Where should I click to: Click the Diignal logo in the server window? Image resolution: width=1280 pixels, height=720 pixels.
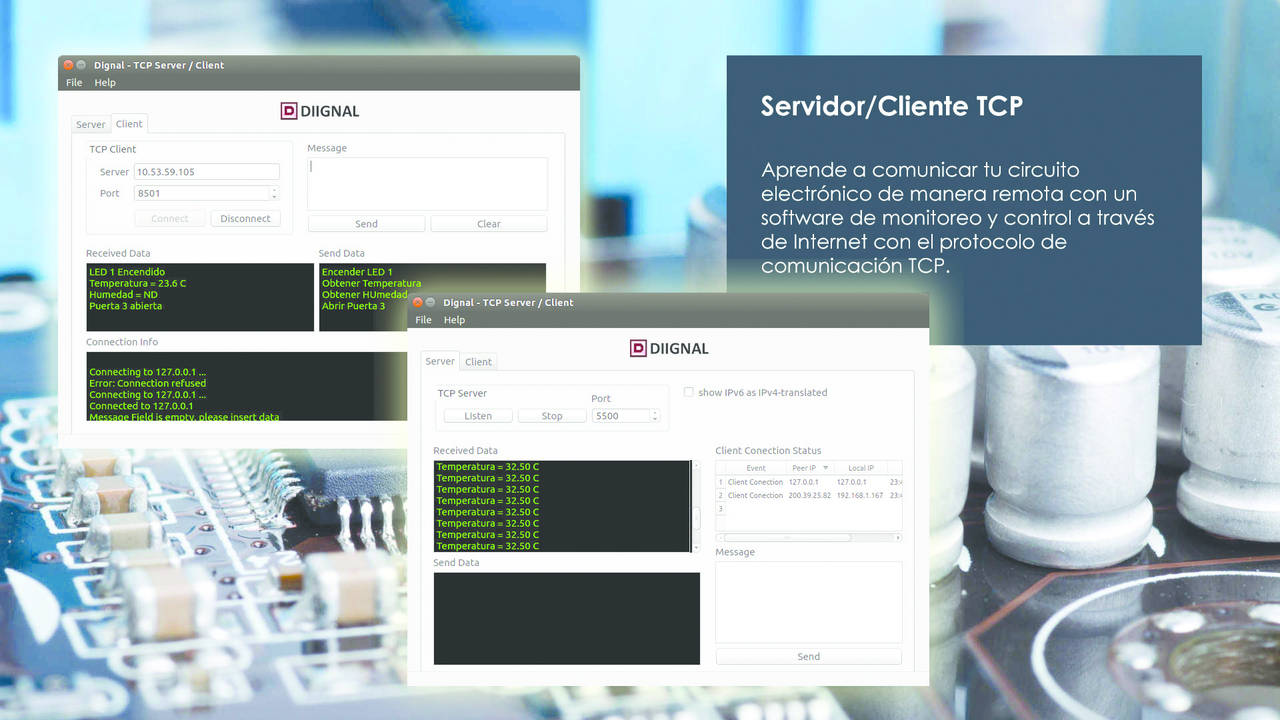(x=669, y=348)
